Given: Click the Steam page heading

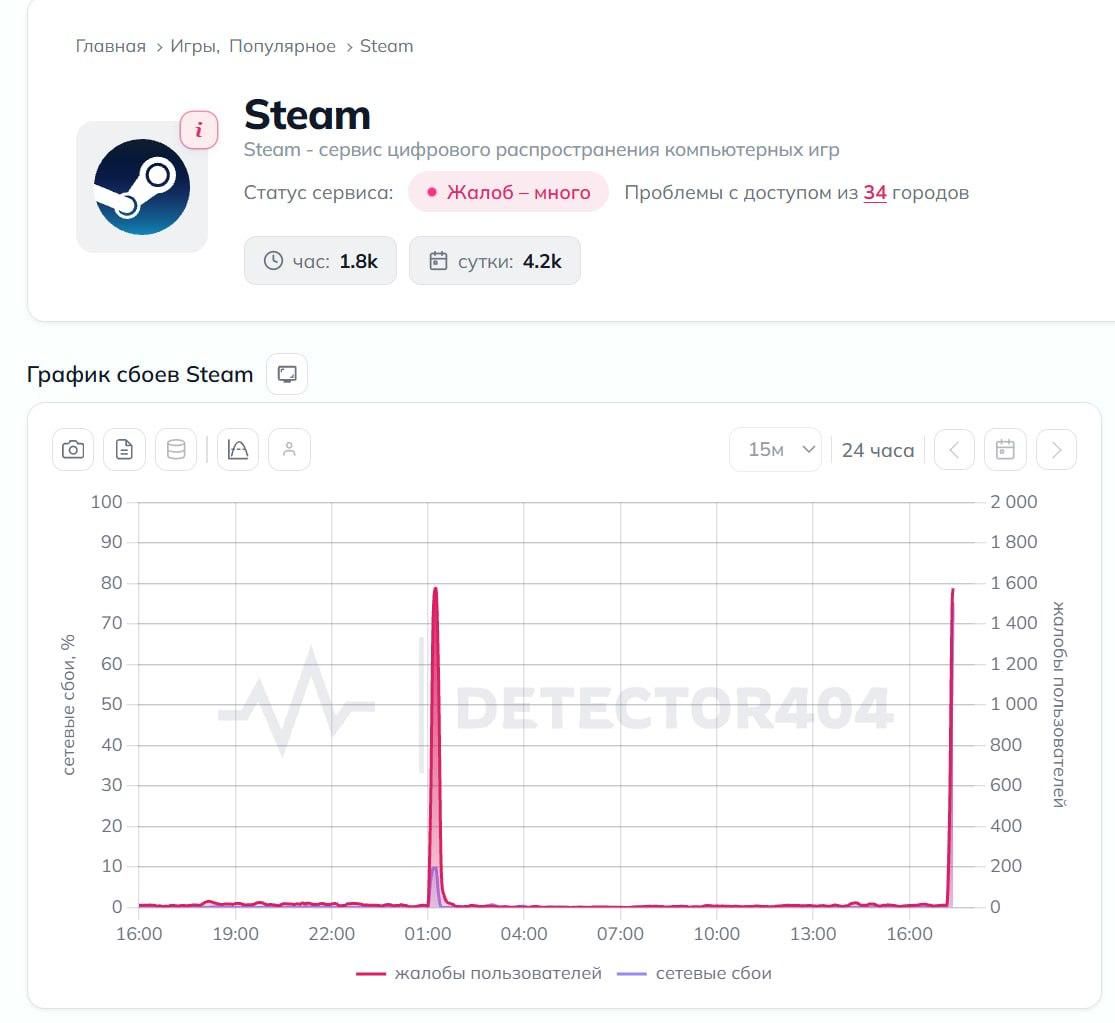Looking at the screenshot, I should (x=307, y=115).
